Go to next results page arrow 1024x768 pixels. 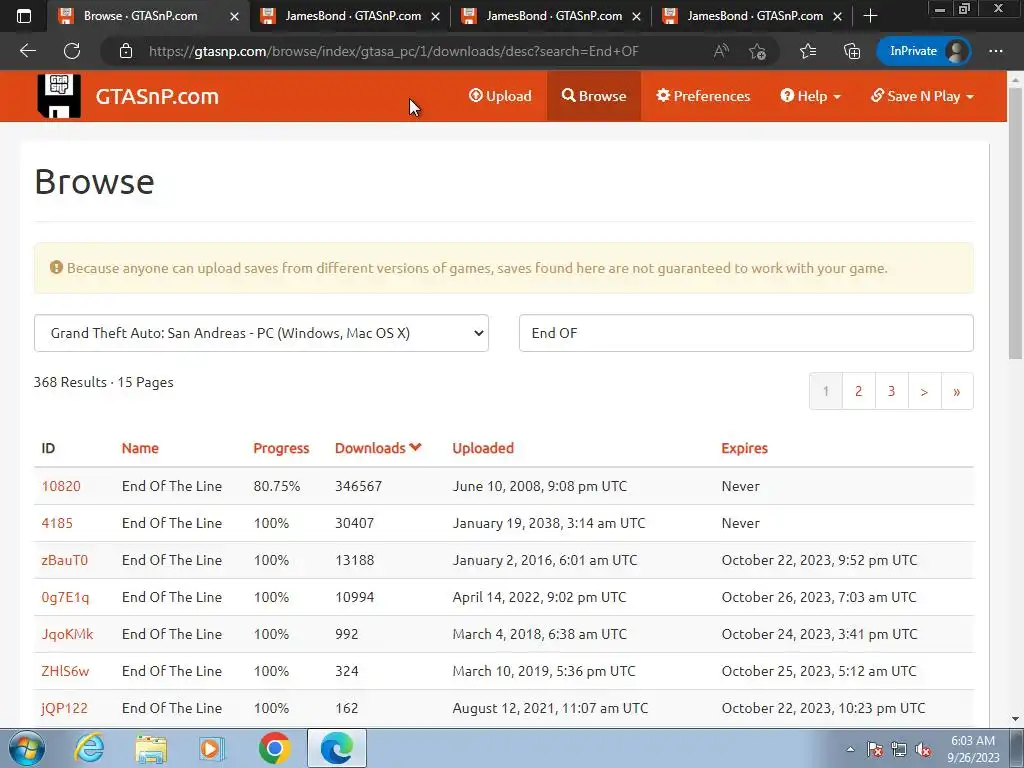pos(924,391)
